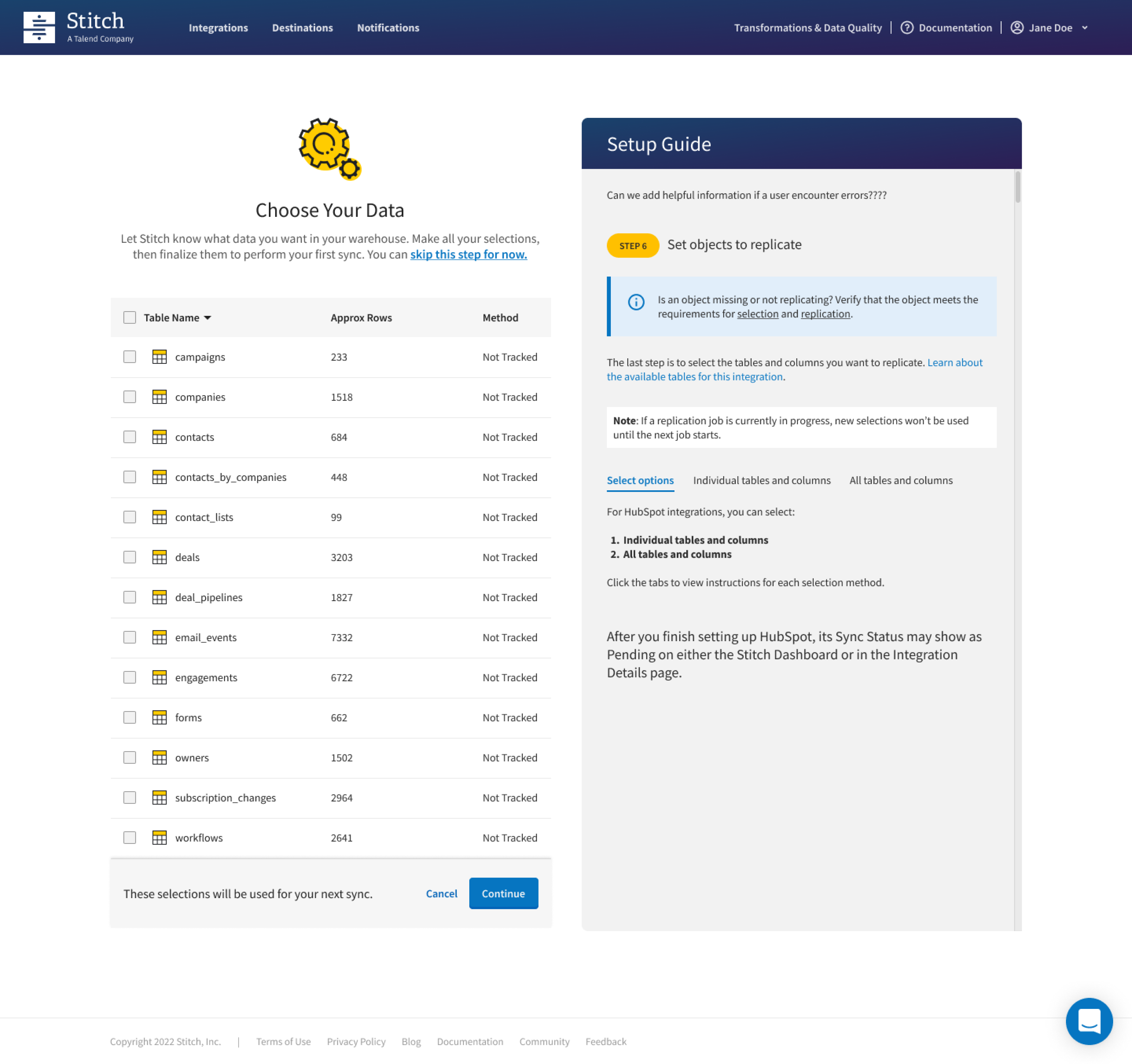
Task: Tick the contacts table checkbox
Action: (130, 437)
